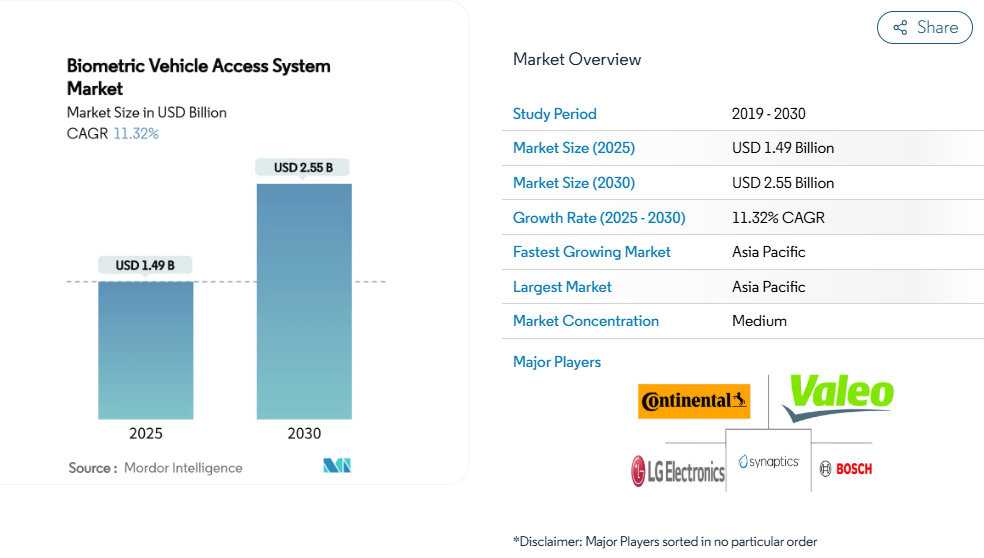This screenshot has width=984, height=558.
Task: Click the CAGR 11.32% value
Action: pyautogui.click(x=136, y=133)
